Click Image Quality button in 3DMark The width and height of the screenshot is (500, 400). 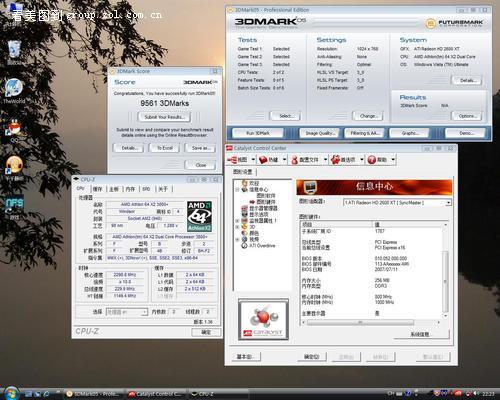pyautogui.click(x=319, y=133)
